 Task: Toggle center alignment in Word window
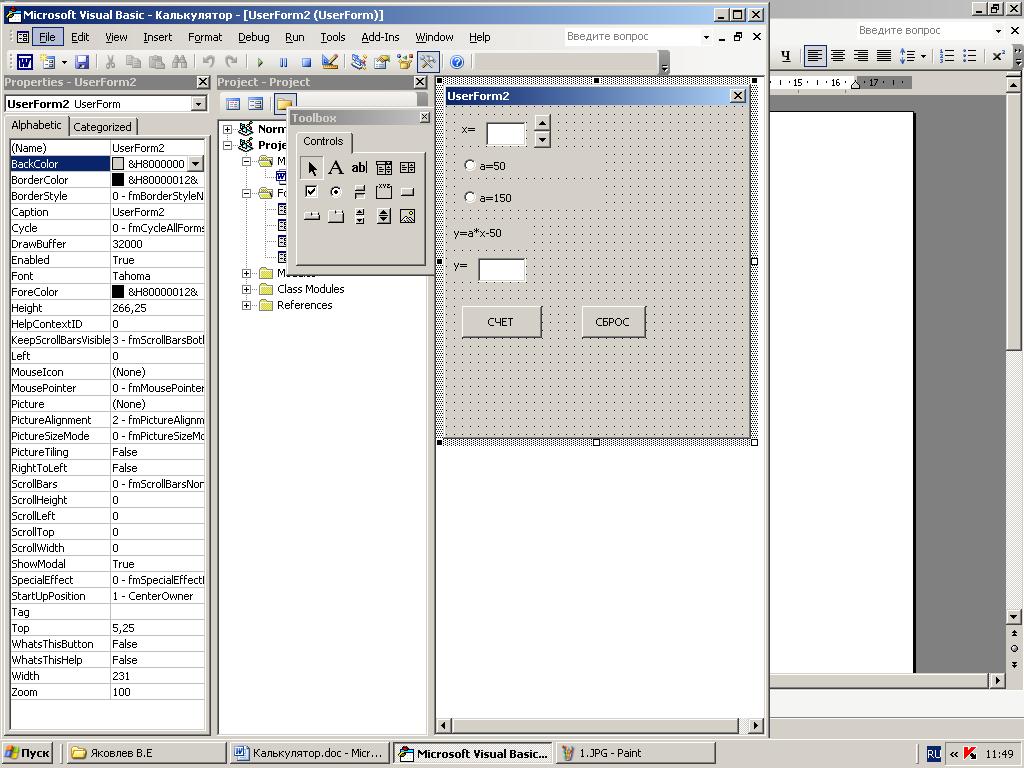tap(838, 56)
